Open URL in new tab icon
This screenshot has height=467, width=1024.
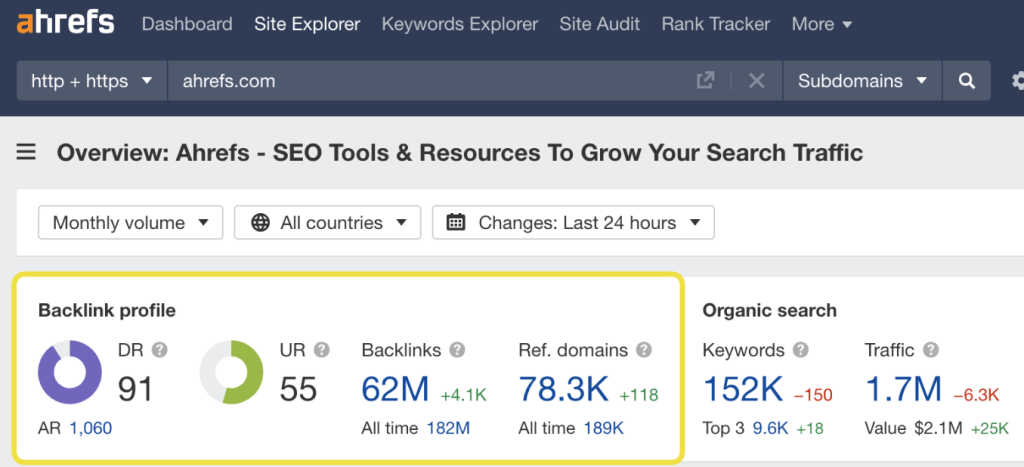tap(705, 81)
